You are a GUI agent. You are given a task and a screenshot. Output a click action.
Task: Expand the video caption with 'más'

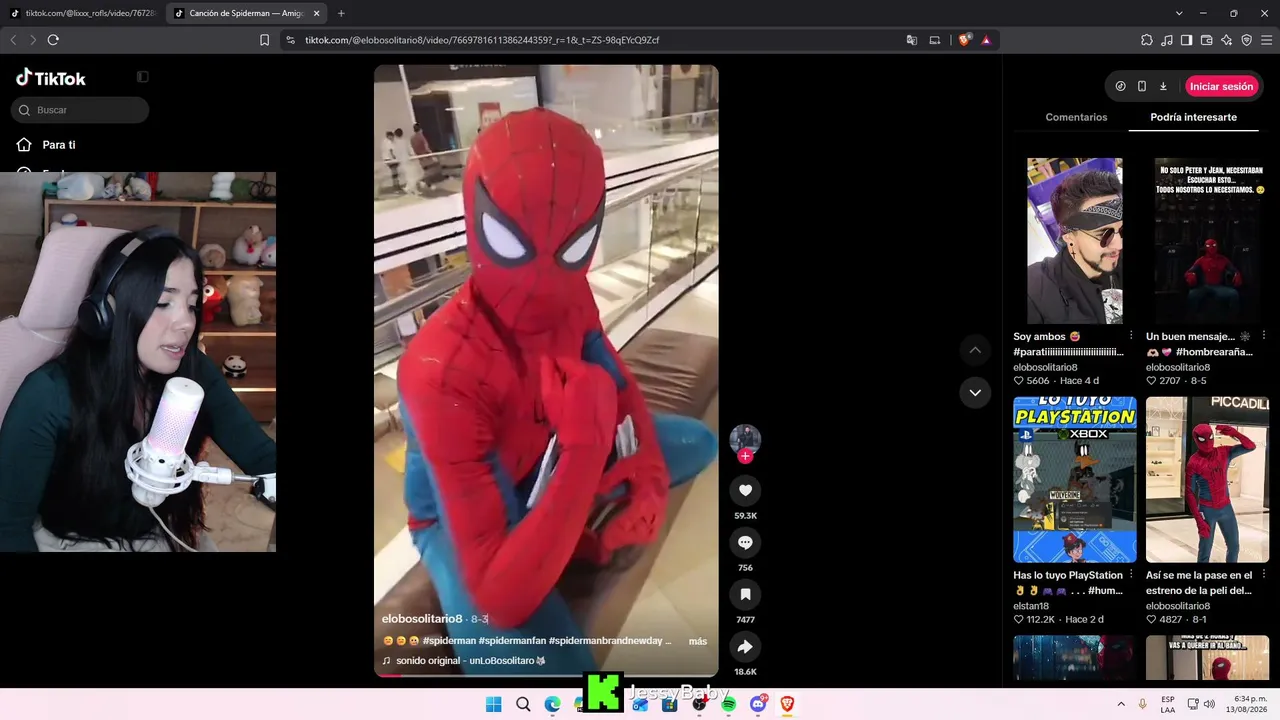pos(698,641)
